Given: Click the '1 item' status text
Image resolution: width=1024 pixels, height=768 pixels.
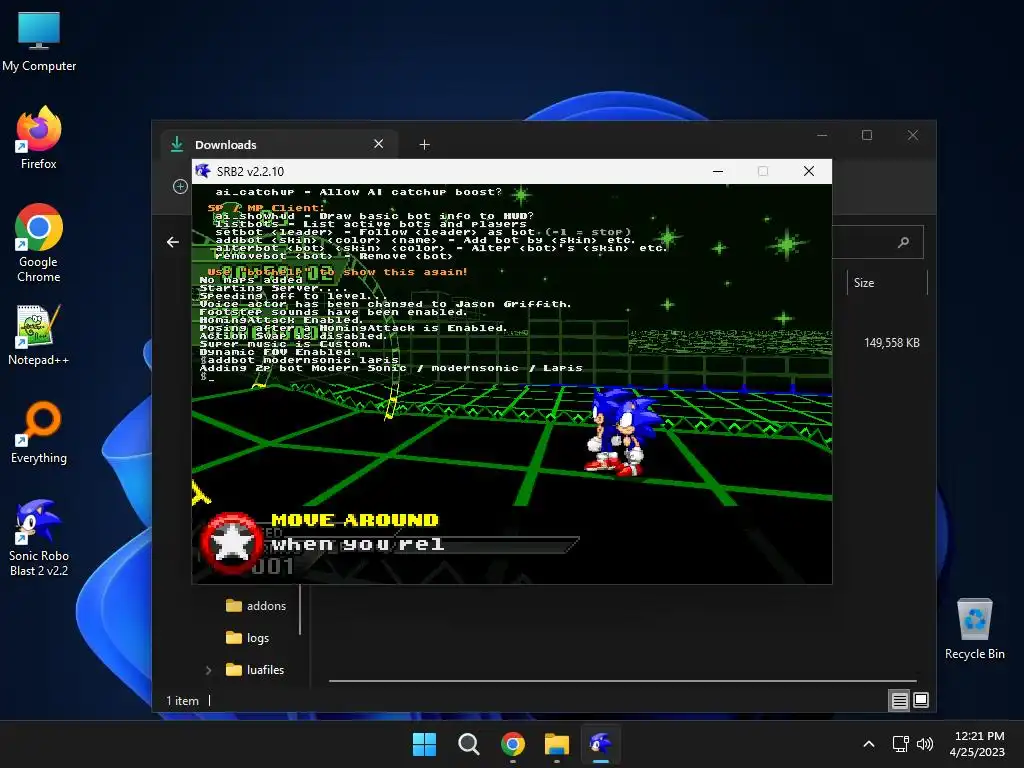Looking at the screenshot, I should click(x=182, y=701).
